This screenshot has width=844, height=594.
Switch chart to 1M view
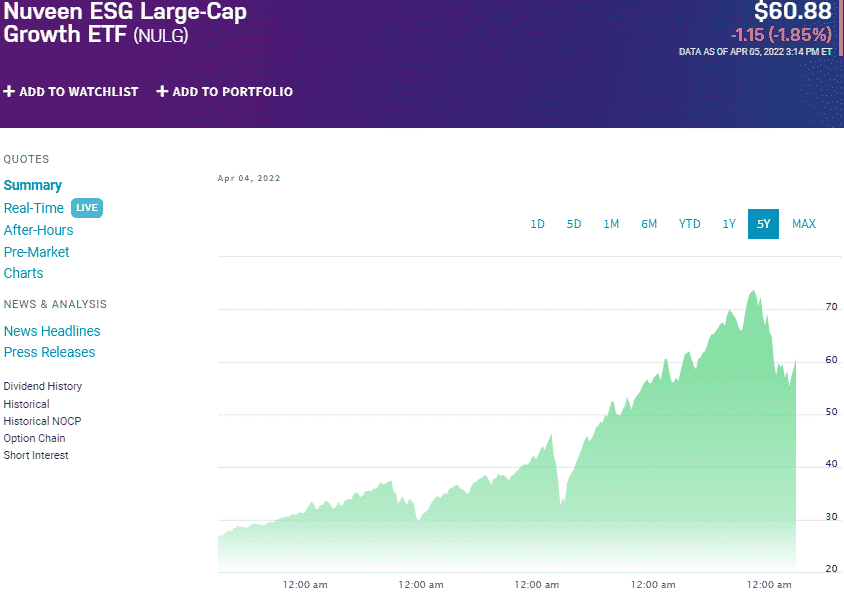coord(611,224)
